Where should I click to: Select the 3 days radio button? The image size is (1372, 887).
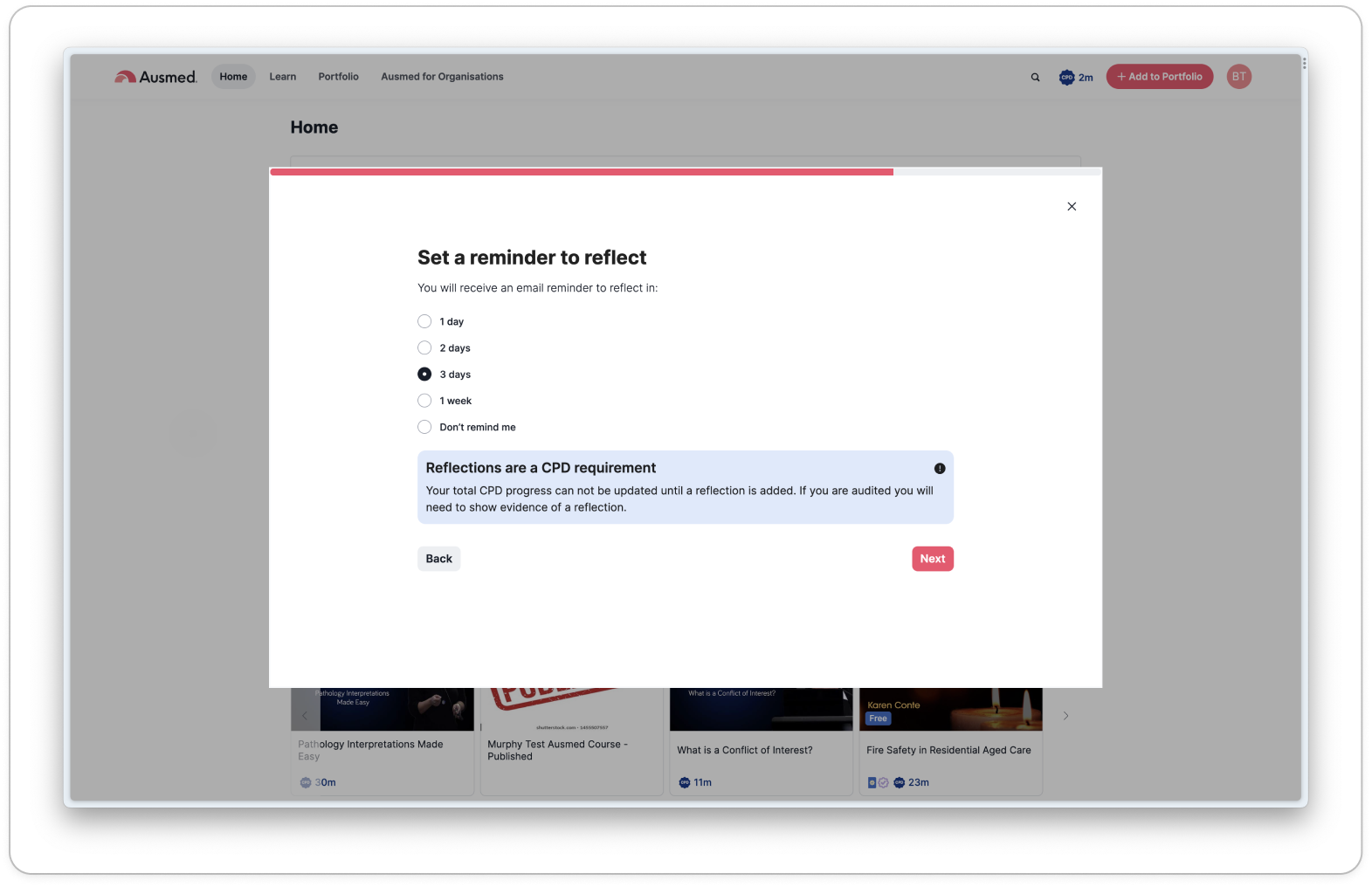424,374
